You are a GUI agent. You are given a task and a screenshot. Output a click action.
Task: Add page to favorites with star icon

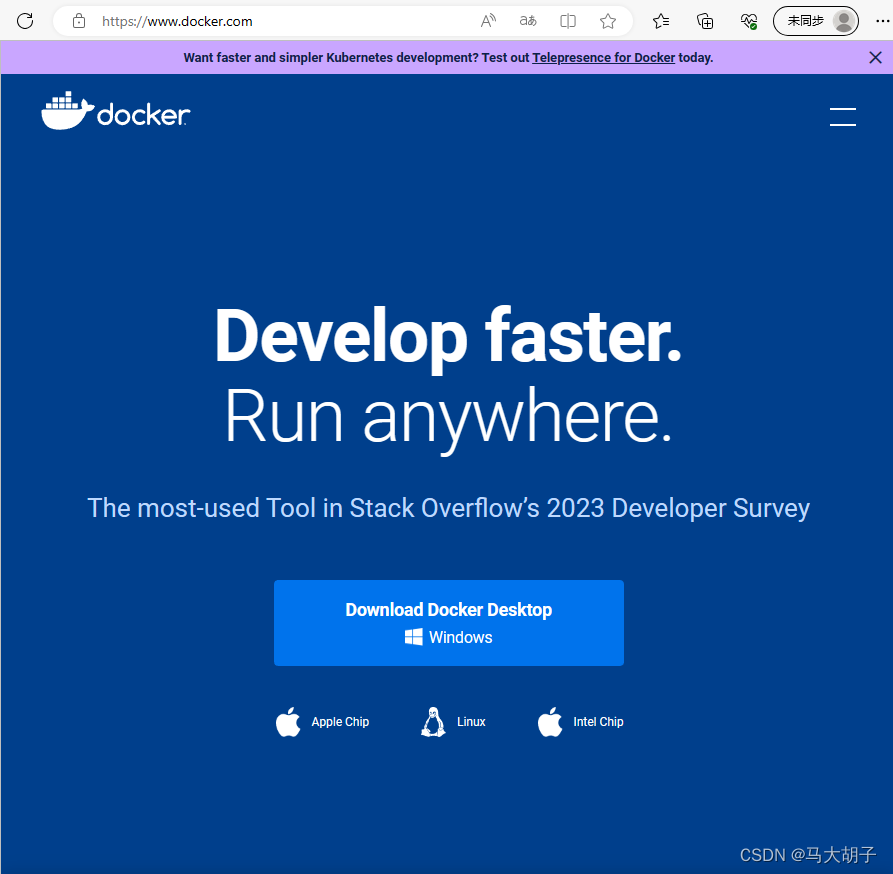pos(608,21)
